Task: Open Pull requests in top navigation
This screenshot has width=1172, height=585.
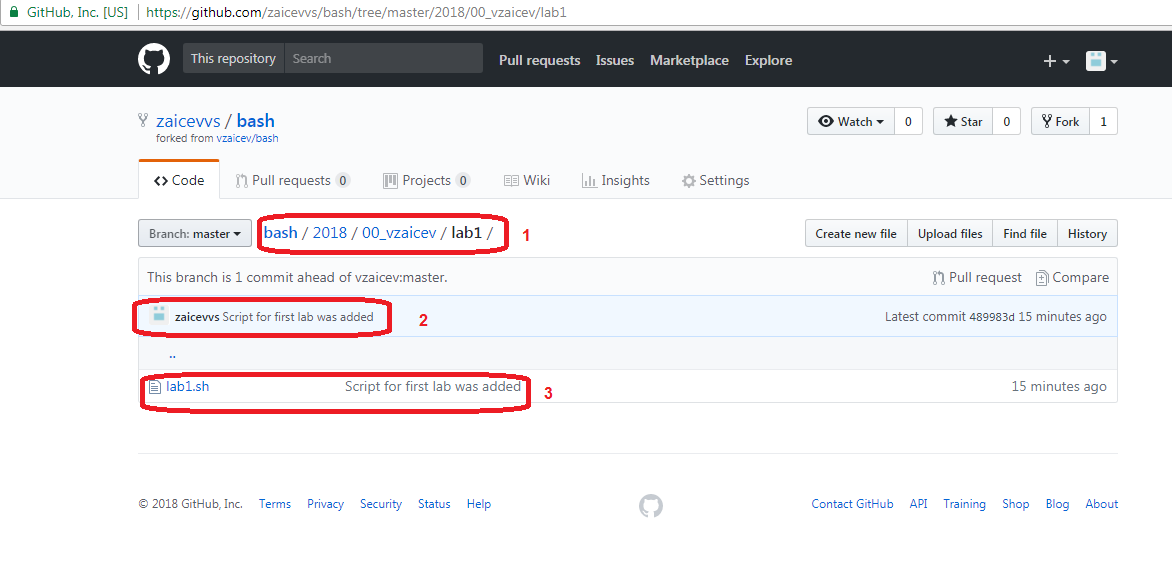Action: tap(540, 61)
